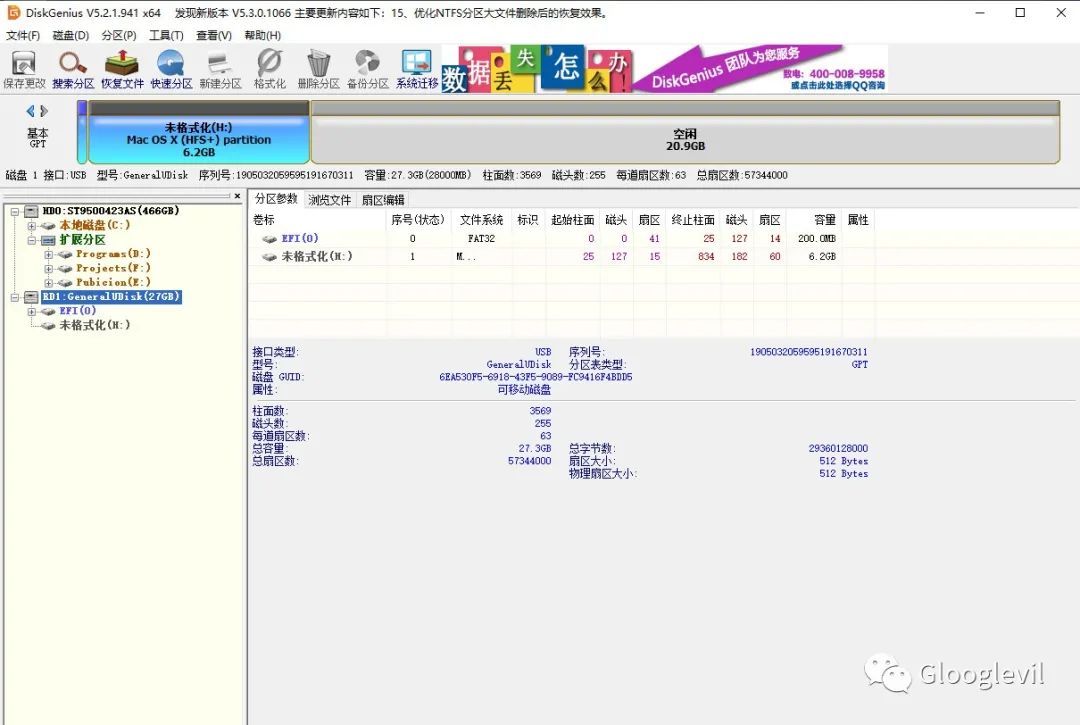Viewport: 1080px width, 725px height.
Task: Select 扩展分区 in disk tree
Action: coord(82,240)
